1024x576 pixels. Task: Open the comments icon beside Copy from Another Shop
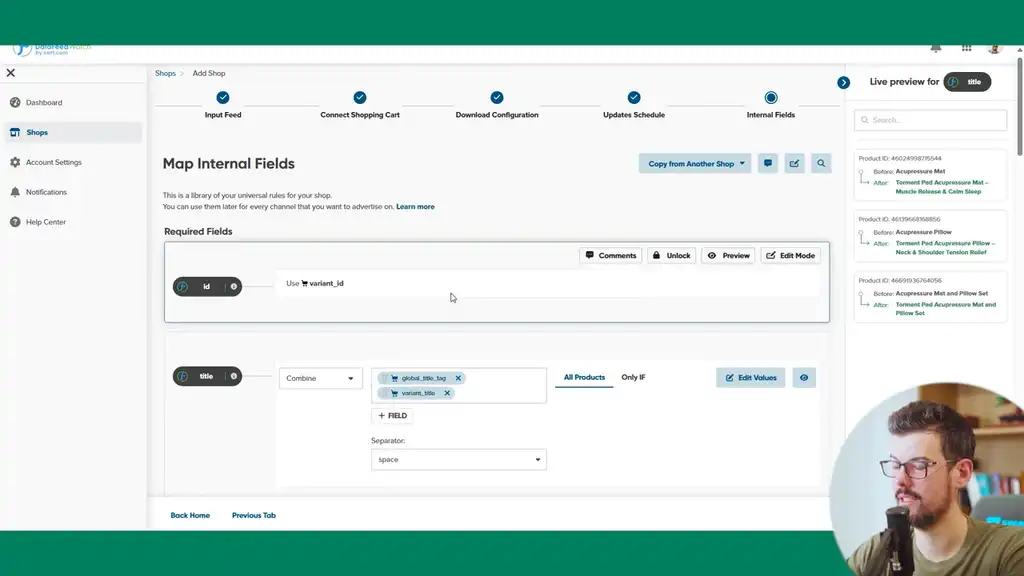(768, 163)
